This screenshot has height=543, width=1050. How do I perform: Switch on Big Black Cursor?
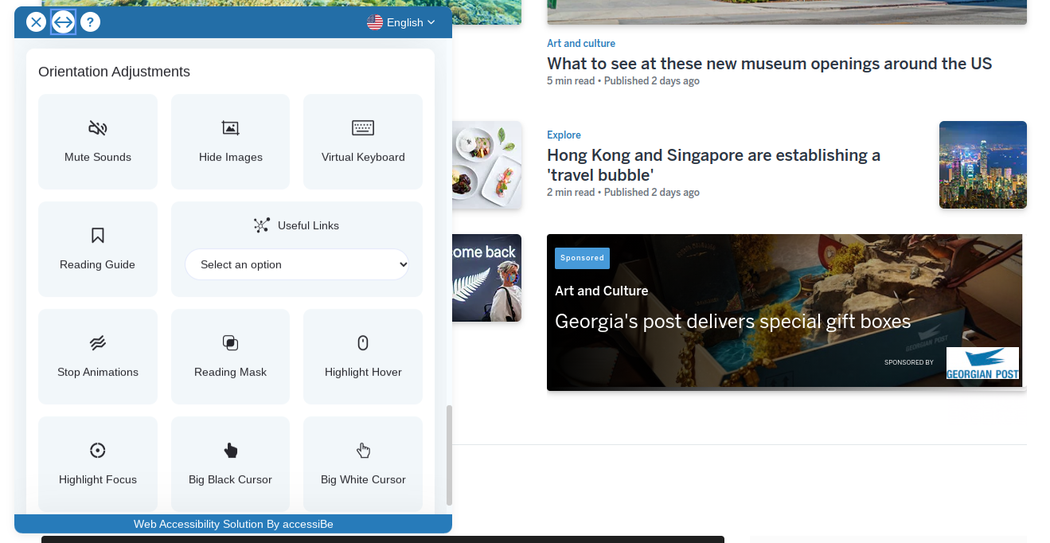pyautogui.click(x=230, y=464)
